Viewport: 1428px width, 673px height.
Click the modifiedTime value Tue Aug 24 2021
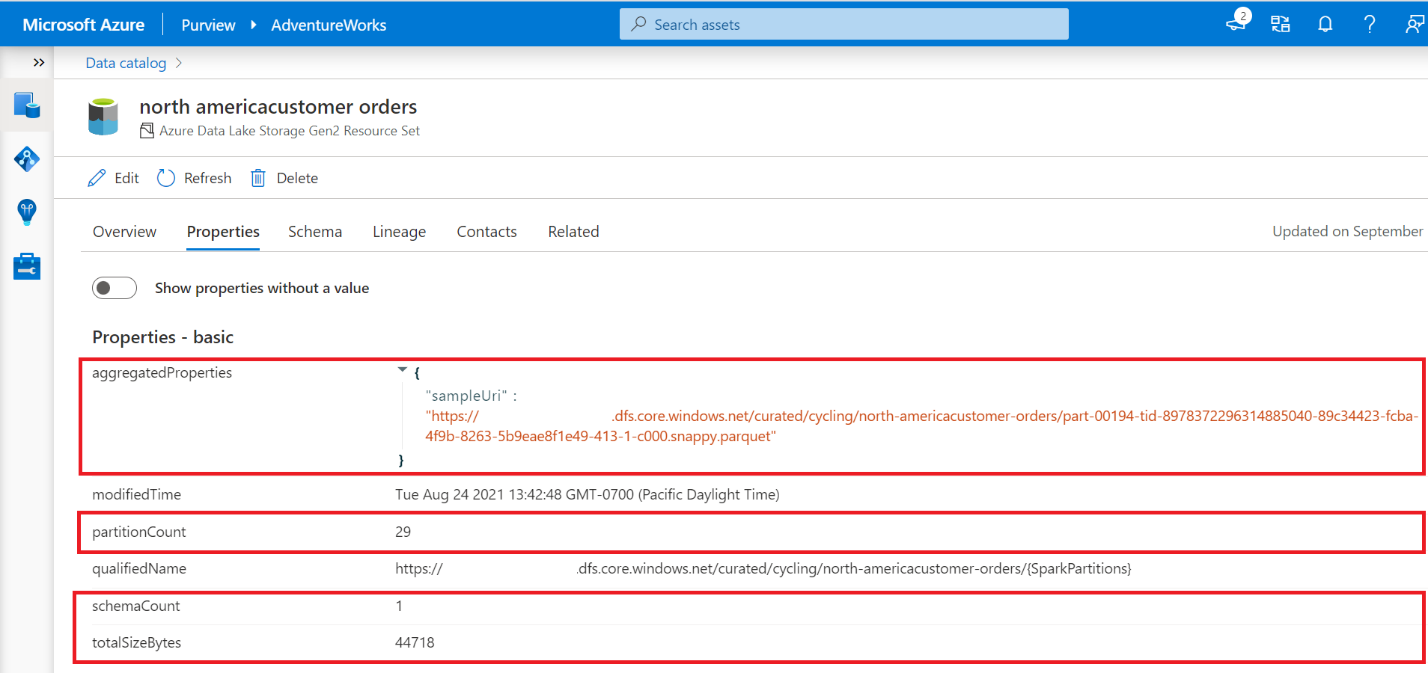[x=587, y=494]
